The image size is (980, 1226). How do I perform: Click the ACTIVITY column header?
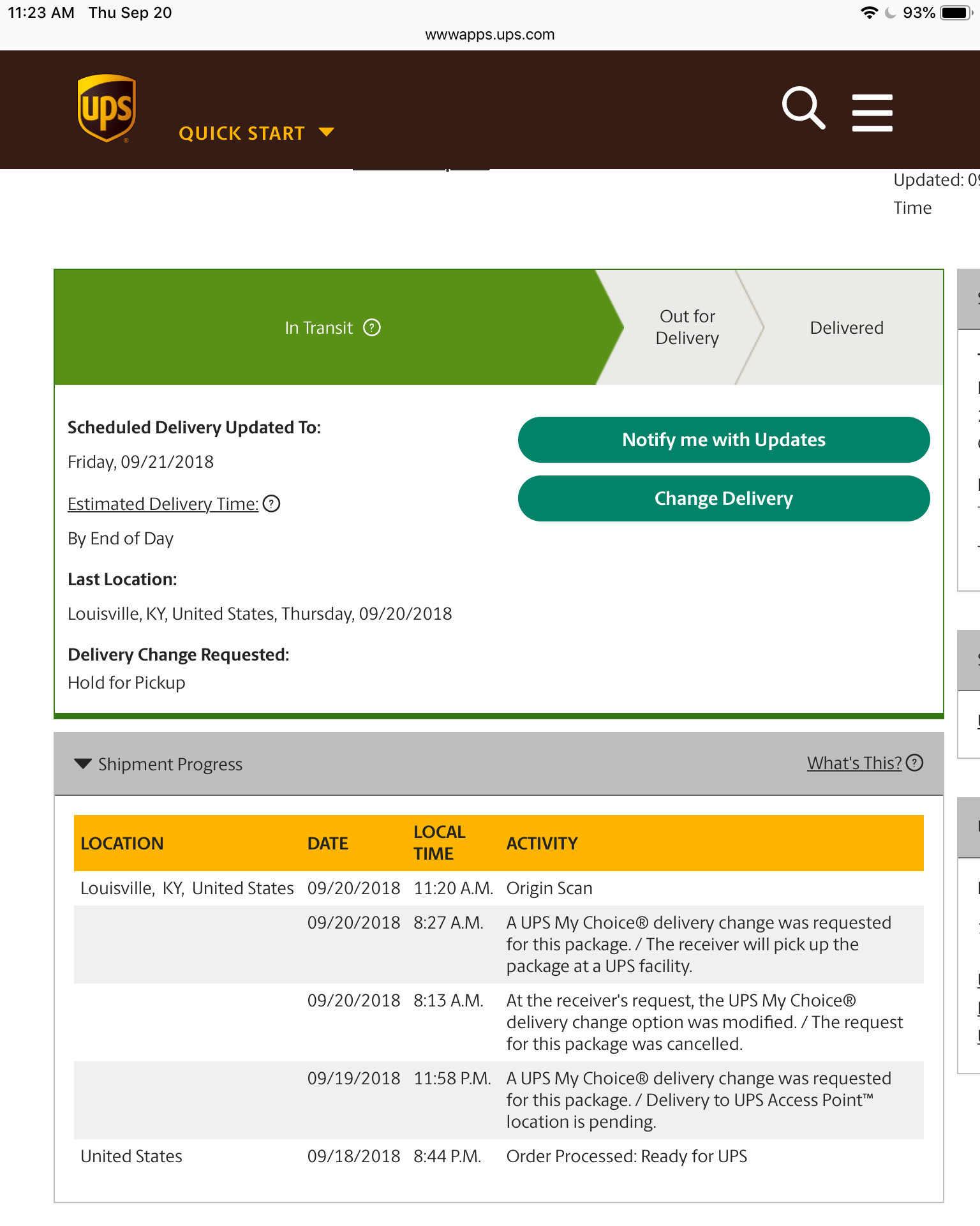[x=542, y=843]
